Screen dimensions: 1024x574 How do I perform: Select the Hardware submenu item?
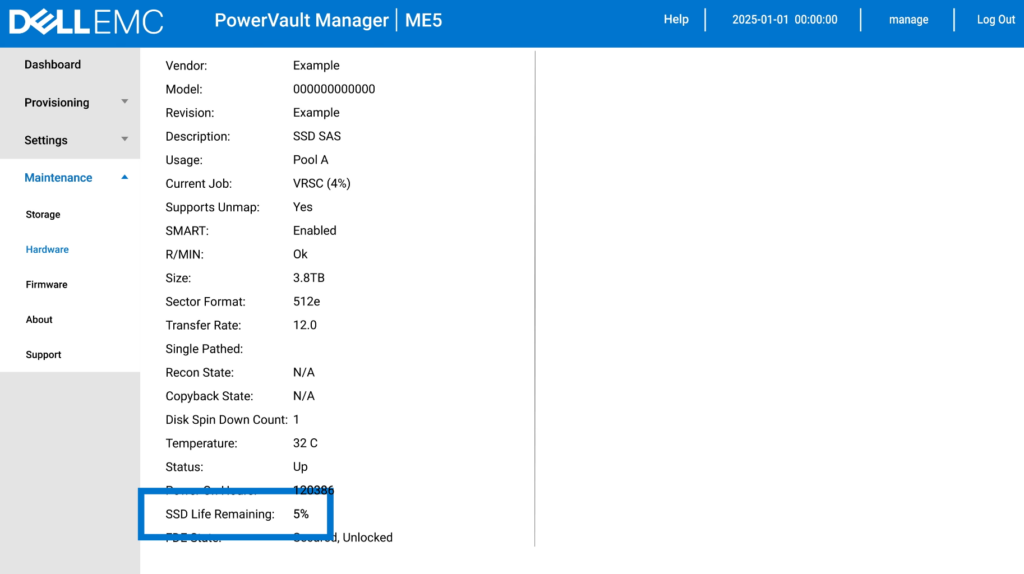coord(47,250)
